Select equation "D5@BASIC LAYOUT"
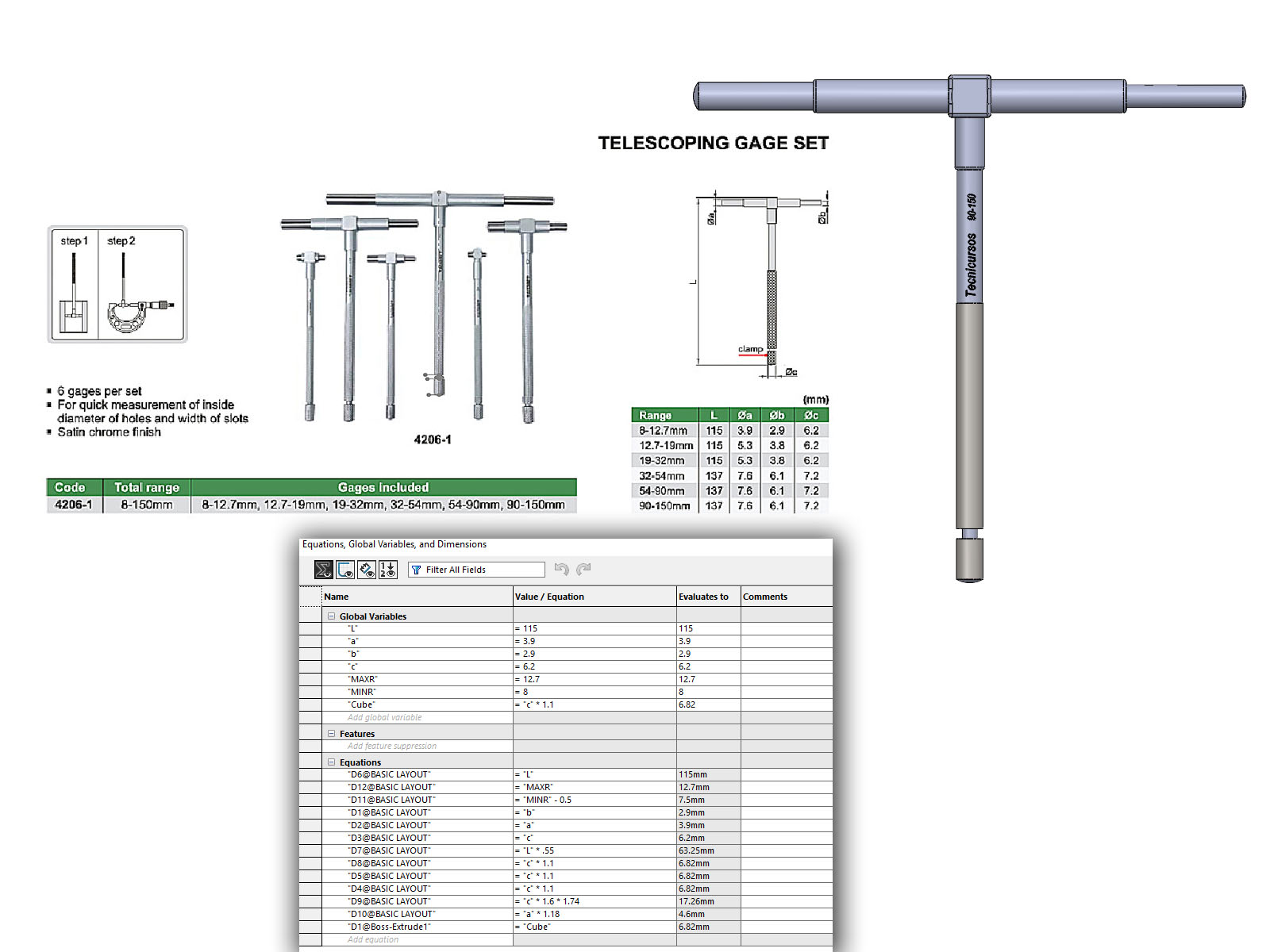Viewport: 1270px width, 952px height. pos(389,876)
